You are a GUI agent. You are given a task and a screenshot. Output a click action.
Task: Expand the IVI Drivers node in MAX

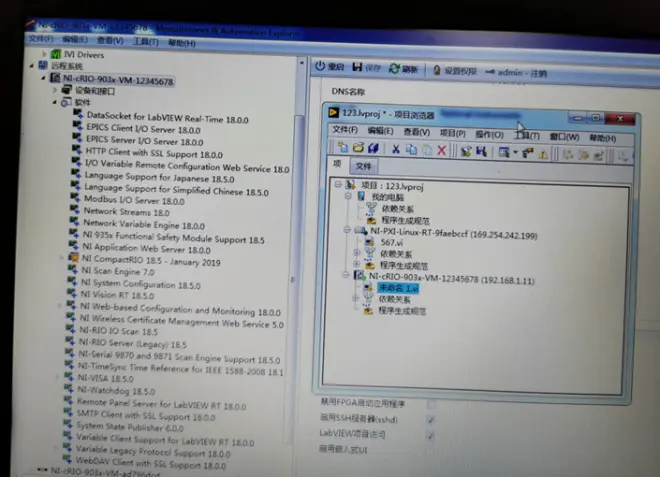click(x=44, y=53)
